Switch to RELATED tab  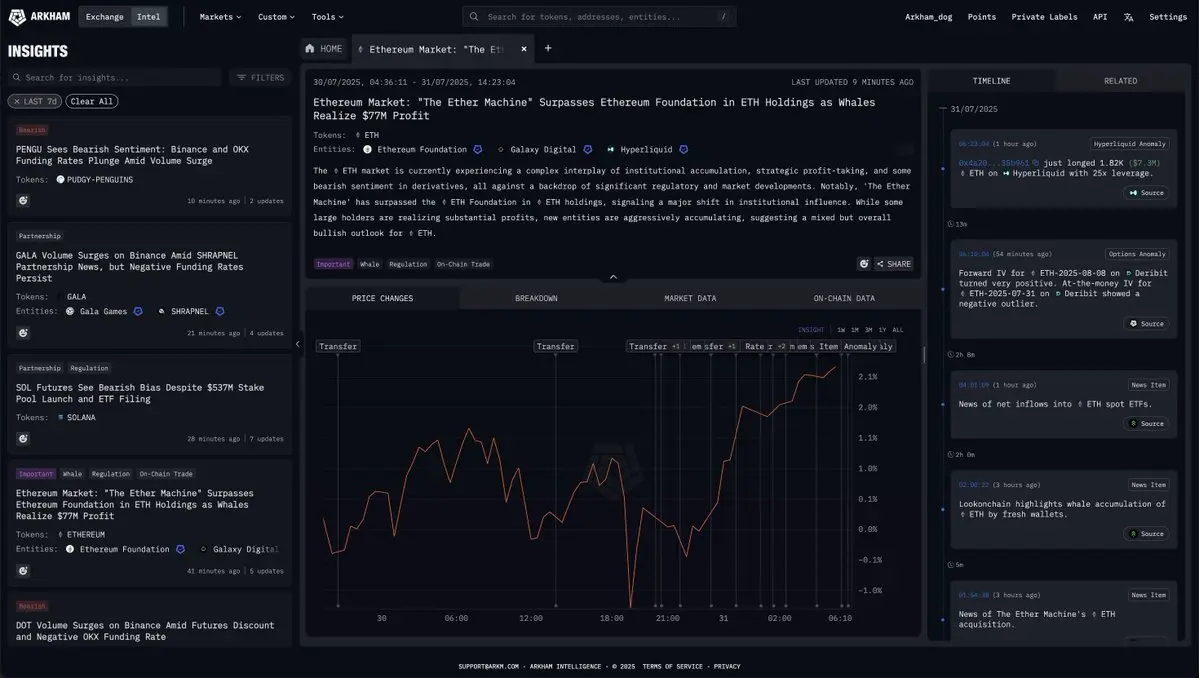pyautogui.click(x=1120, y=81)
